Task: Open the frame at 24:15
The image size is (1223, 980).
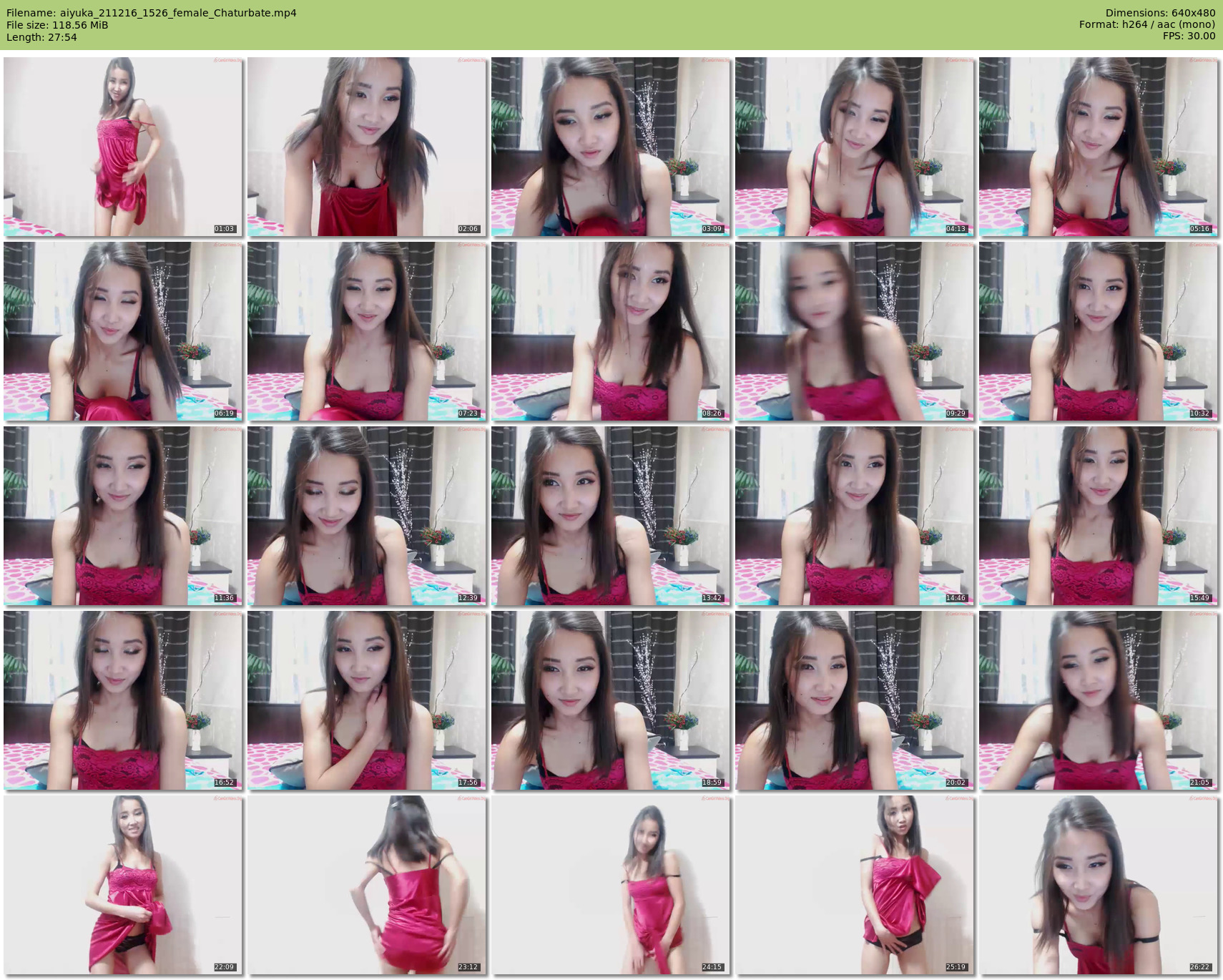Action: pos(611,885)
